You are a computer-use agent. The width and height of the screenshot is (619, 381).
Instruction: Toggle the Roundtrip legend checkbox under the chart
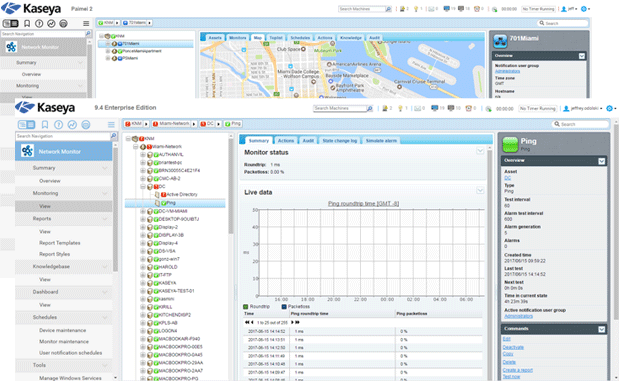(246, 306)
